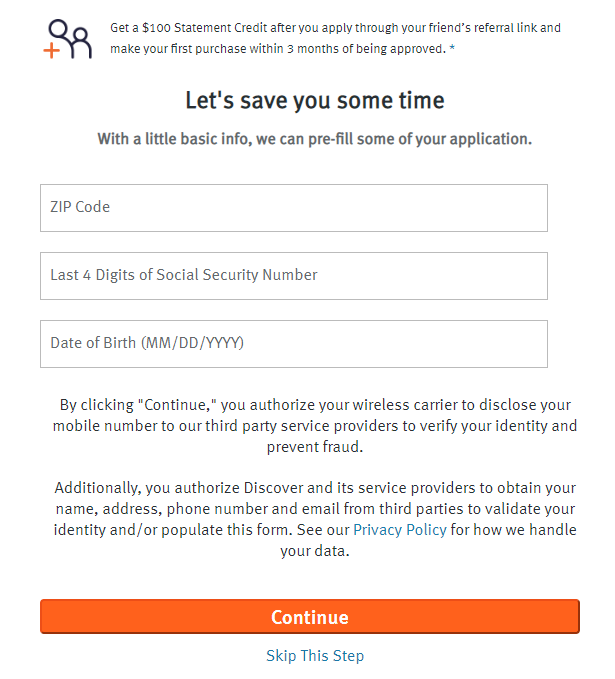Image resolution: width=615 pixels, height=679 pixels.
Task: Open the Privacy Policy link
Action: 400,530
